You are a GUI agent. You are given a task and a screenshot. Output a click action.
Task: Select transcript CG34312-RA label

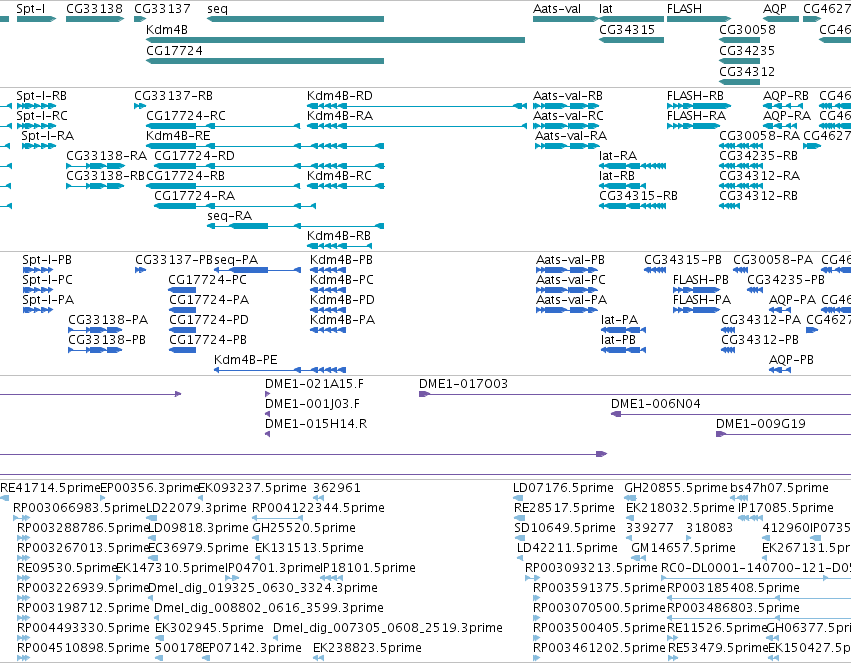tap(759, 176)
